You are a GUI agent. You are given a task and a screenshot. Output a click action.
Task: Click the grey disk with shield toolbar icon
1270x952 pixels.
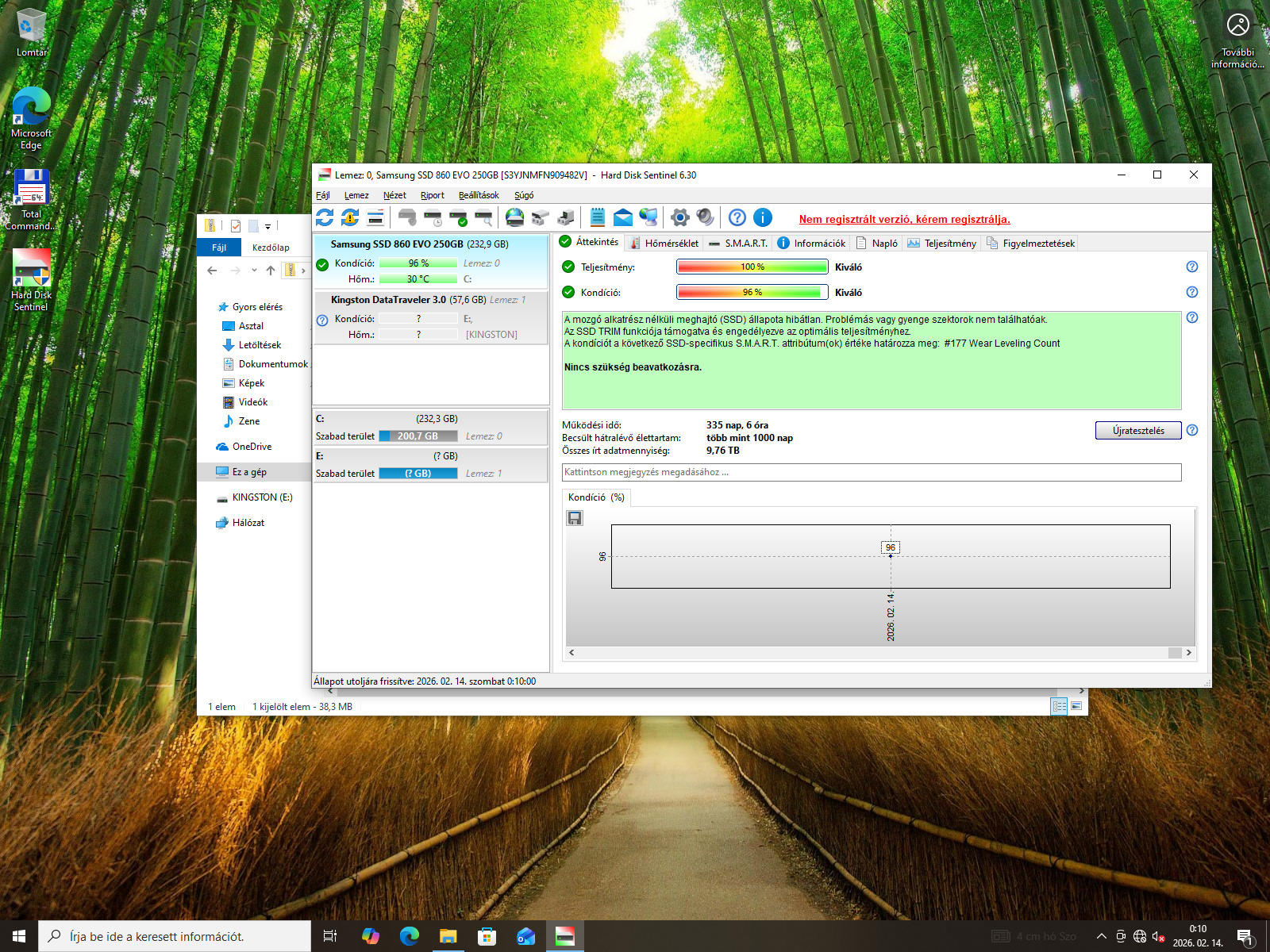click(407, 217)
